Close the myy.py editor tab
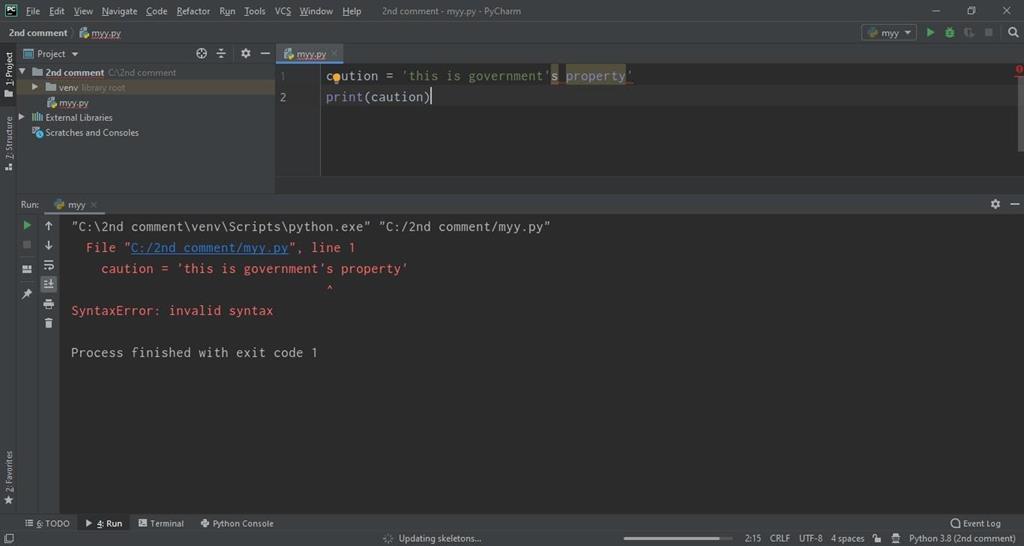 point(334,54)
